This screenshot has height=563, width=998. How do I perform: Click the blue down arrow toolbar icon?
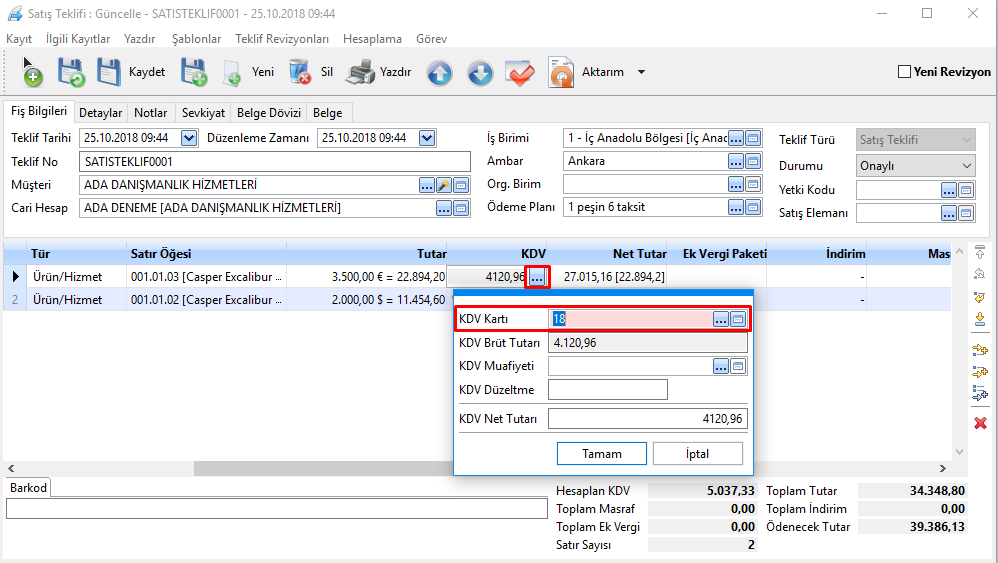coord(480,73)
